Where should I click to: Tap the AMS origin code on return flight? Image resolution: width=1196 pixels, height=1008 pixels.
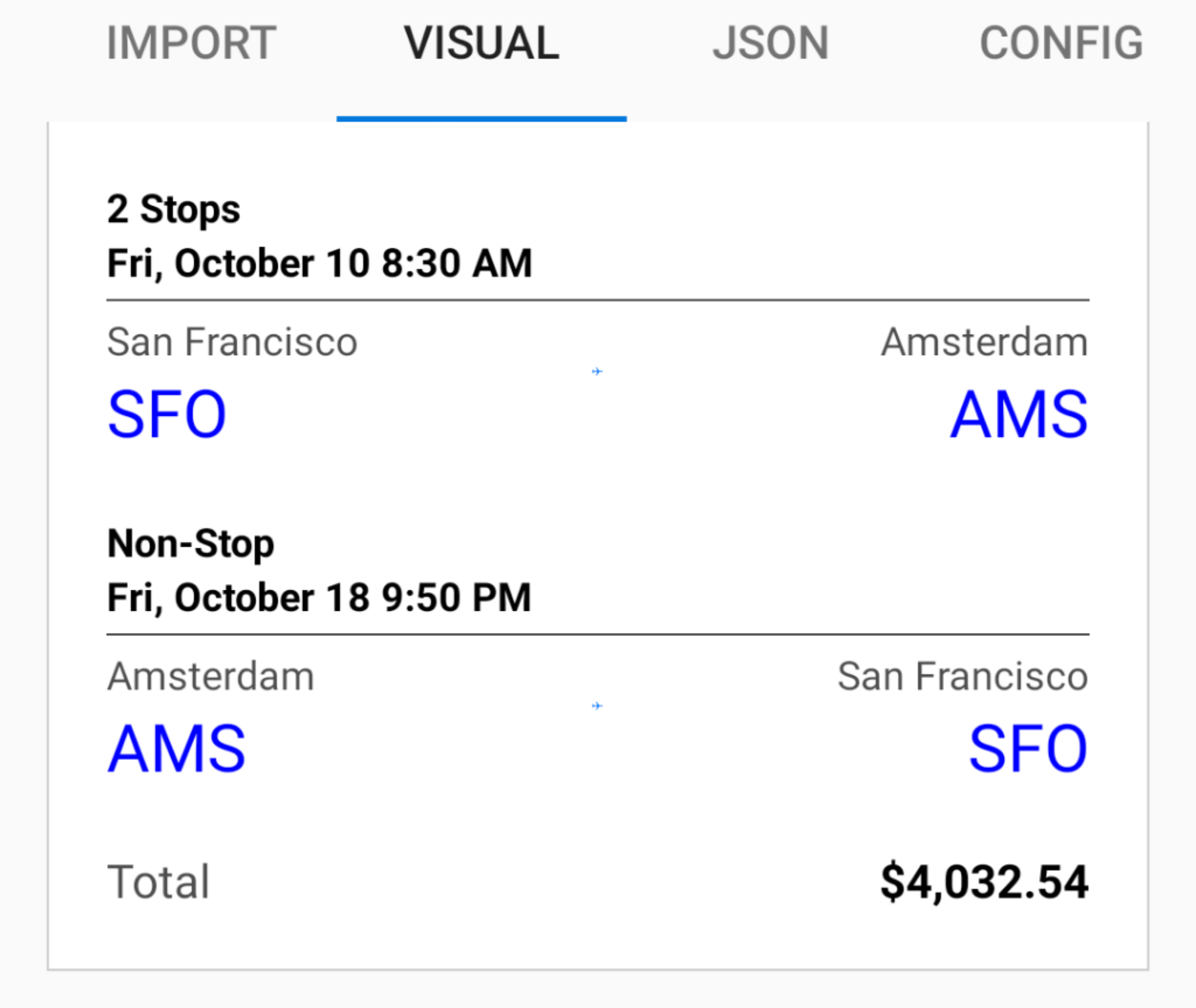tap(177, 749)
